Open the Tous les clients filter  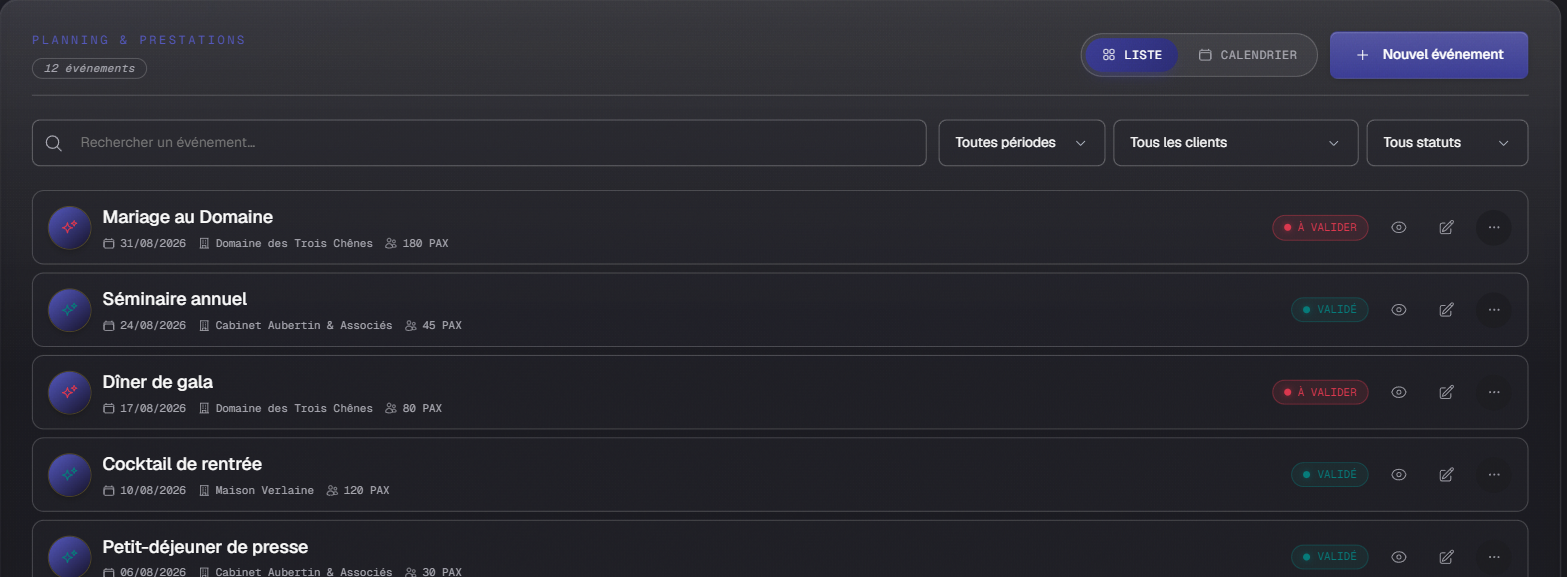click(x=1235, y=143)
